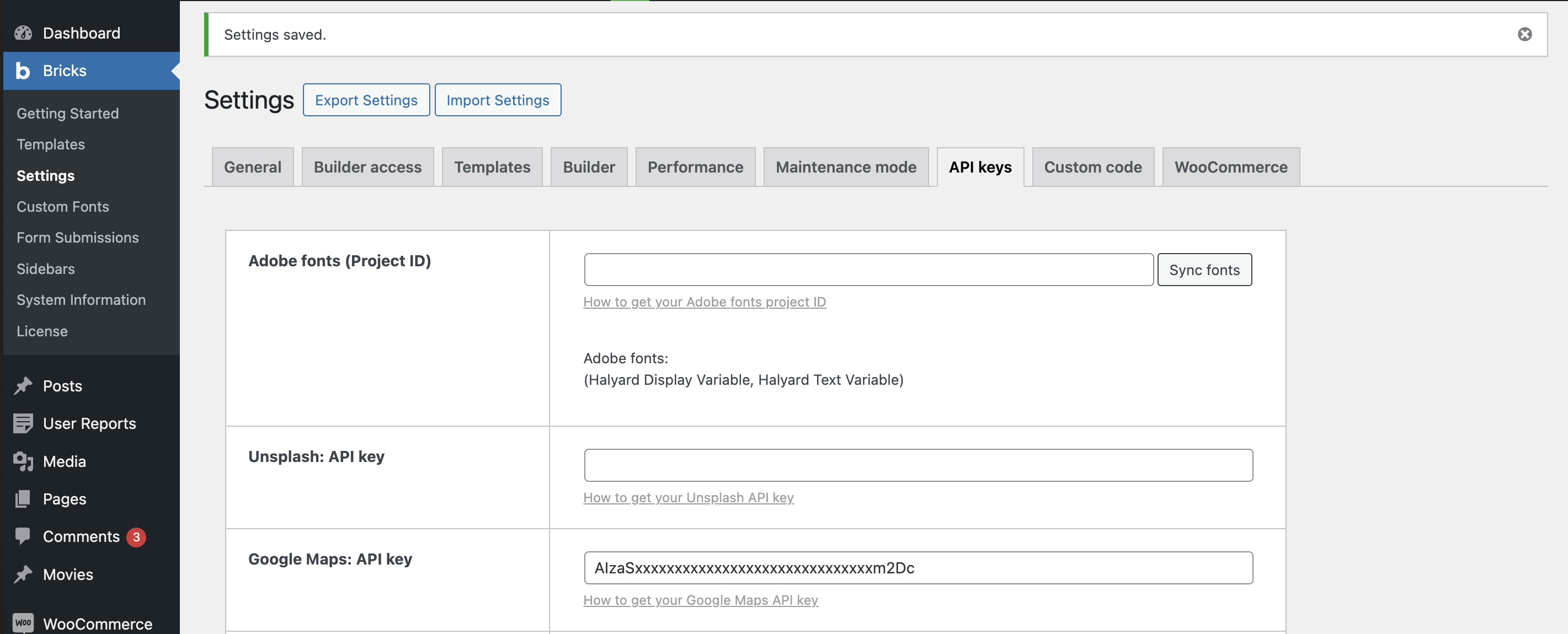Open the Google Maps API key help link
Image resolution: width=1568 pixels, height=634 pixels.
(700, 600)
